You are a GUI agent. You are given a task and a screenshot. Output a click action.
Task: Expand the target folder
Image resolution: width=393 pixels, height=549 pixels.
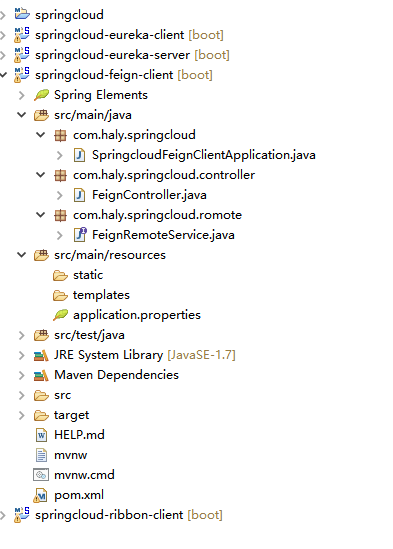pos(22,415)
